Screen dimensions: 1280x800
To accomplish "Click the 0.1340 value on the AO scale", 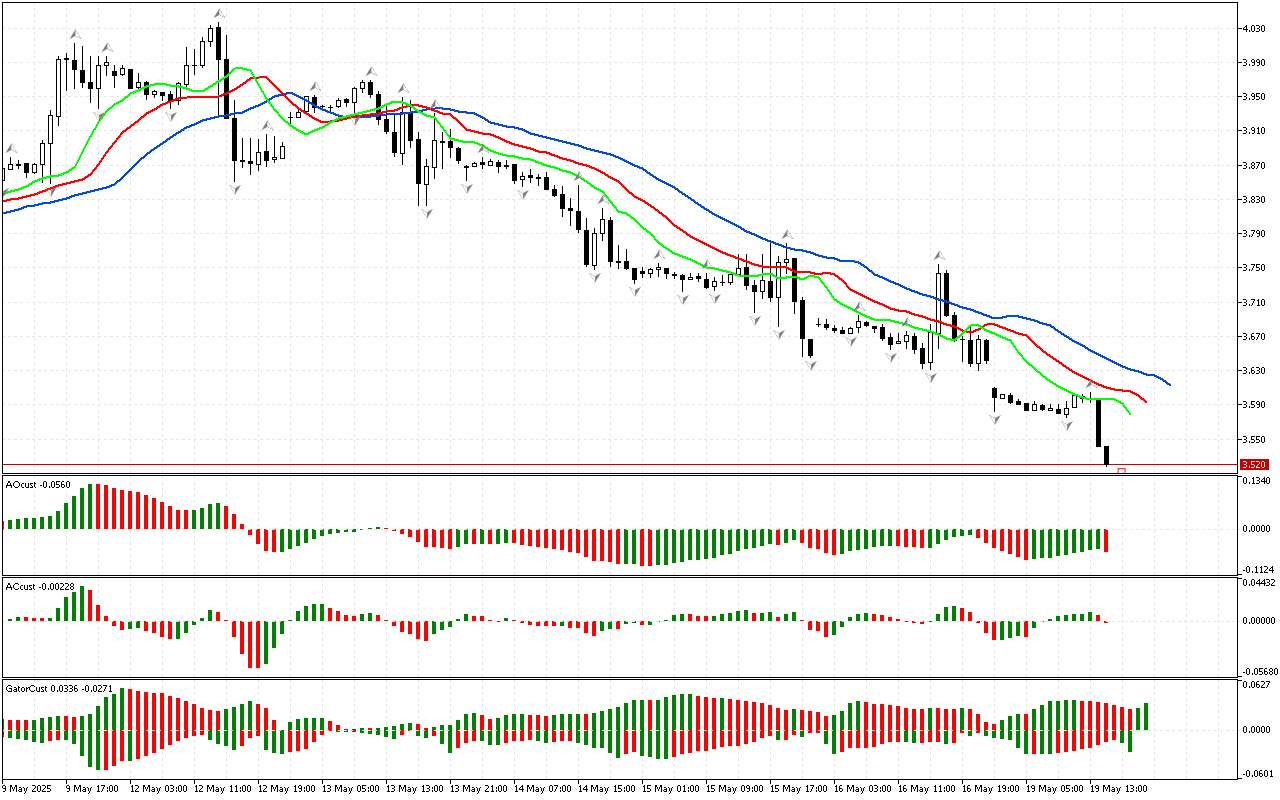I will tap(1255, 481).
